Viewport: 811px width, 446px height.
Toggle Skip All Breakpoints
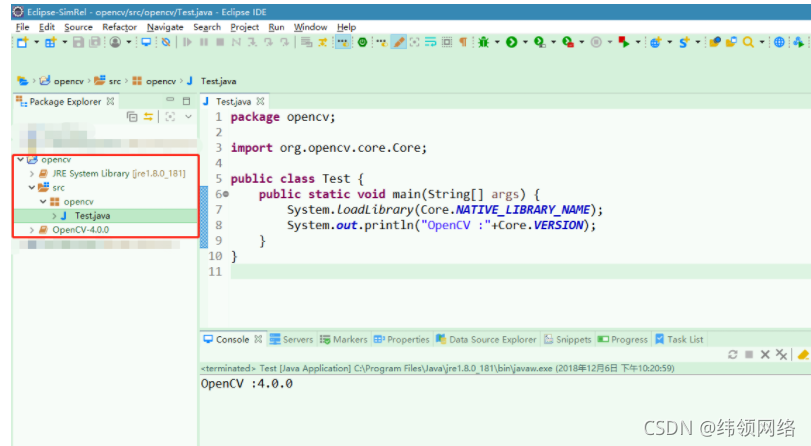pos(166,42)
